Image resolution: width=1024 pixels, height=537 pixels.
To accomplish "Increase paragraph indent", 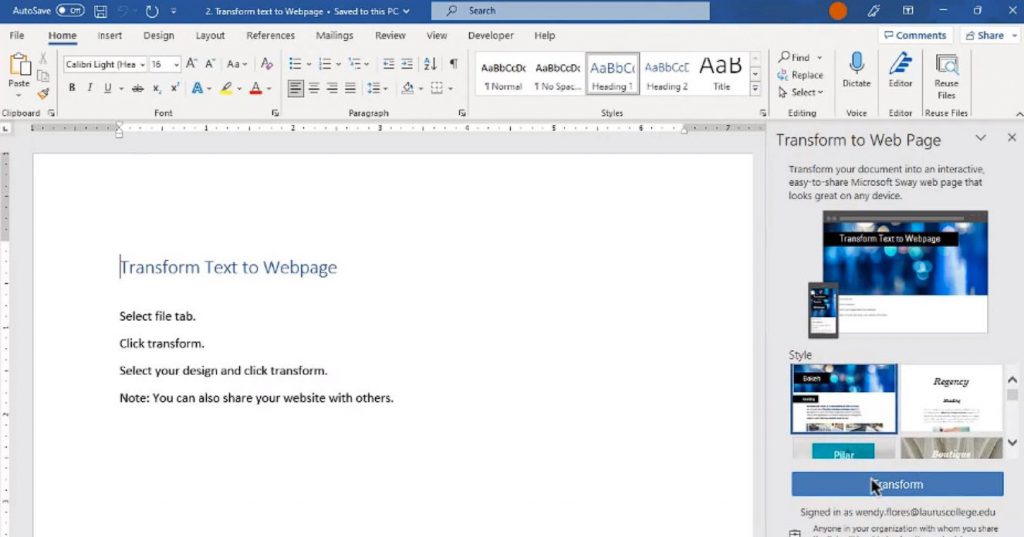I will pos(407,63).
